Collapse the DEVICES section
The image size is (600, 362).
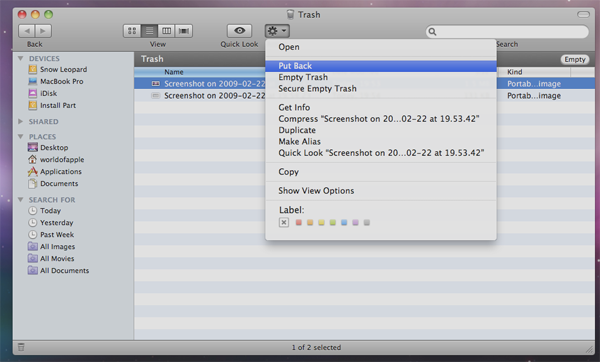tap(21, 59)
